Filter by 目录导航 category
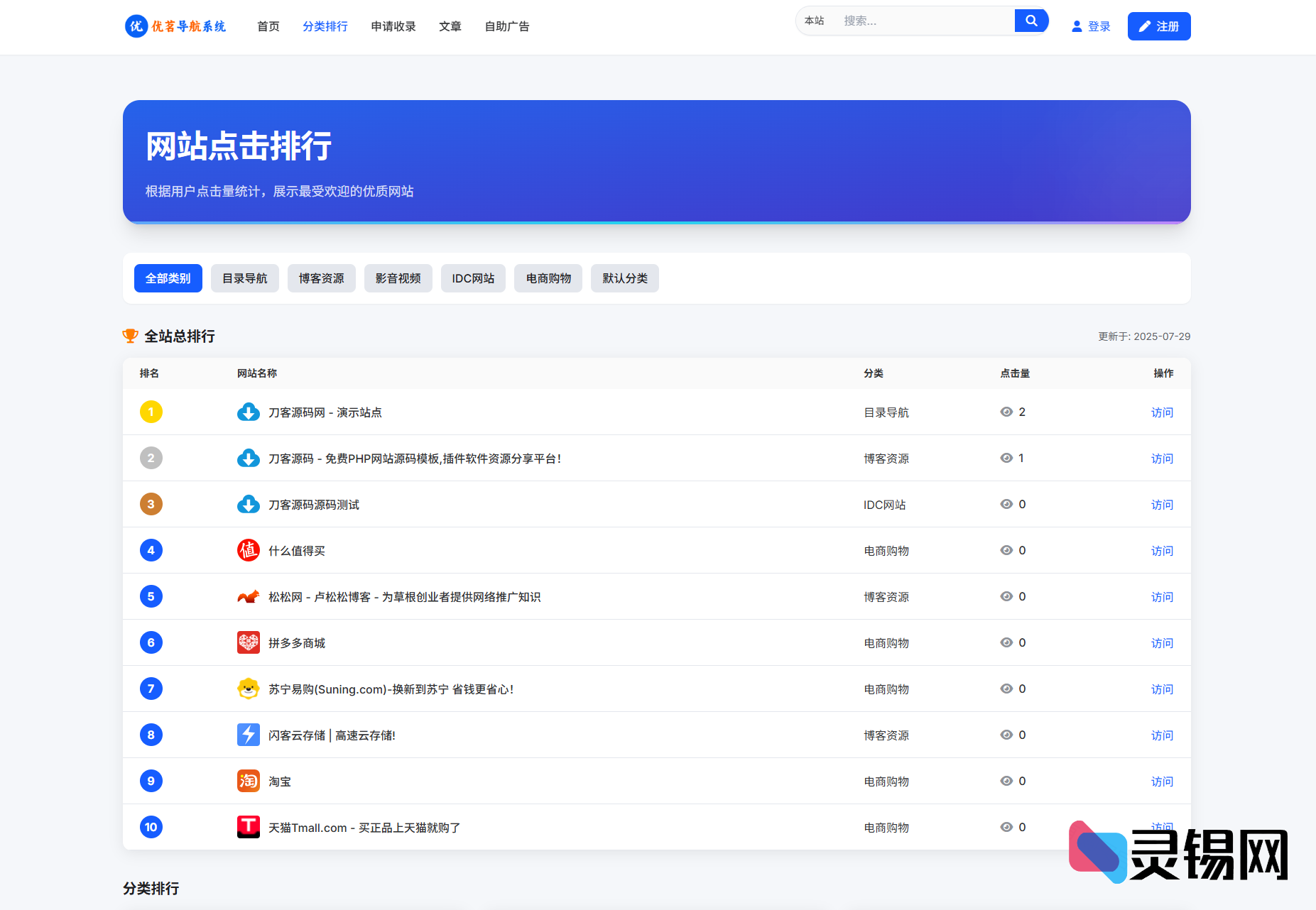The height and width of the screenshot is (910, 1316). pyautogui.click(x=244, y=278)
